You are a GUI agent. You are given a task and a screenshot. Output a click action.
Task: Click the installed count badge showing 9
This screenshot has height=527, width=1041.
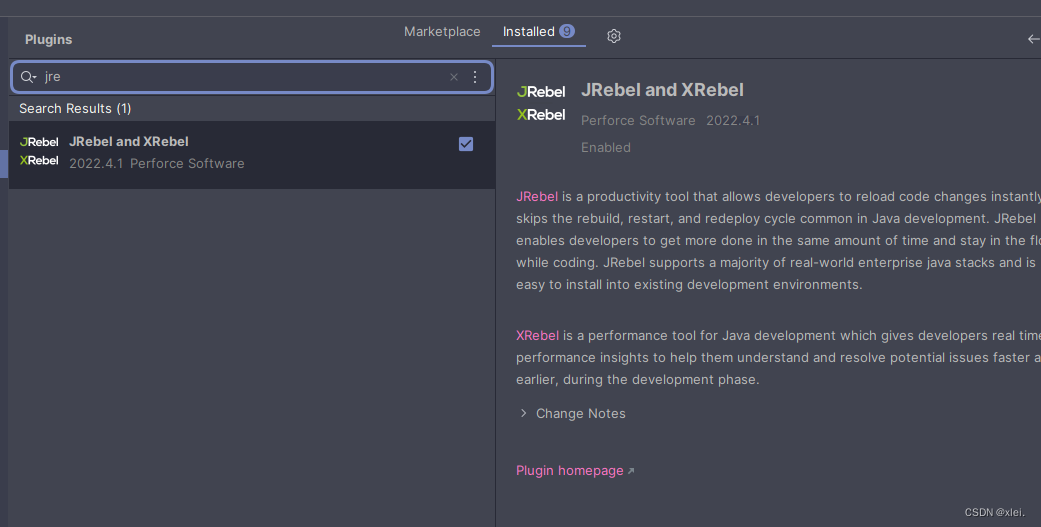click(x=567, y=31)
